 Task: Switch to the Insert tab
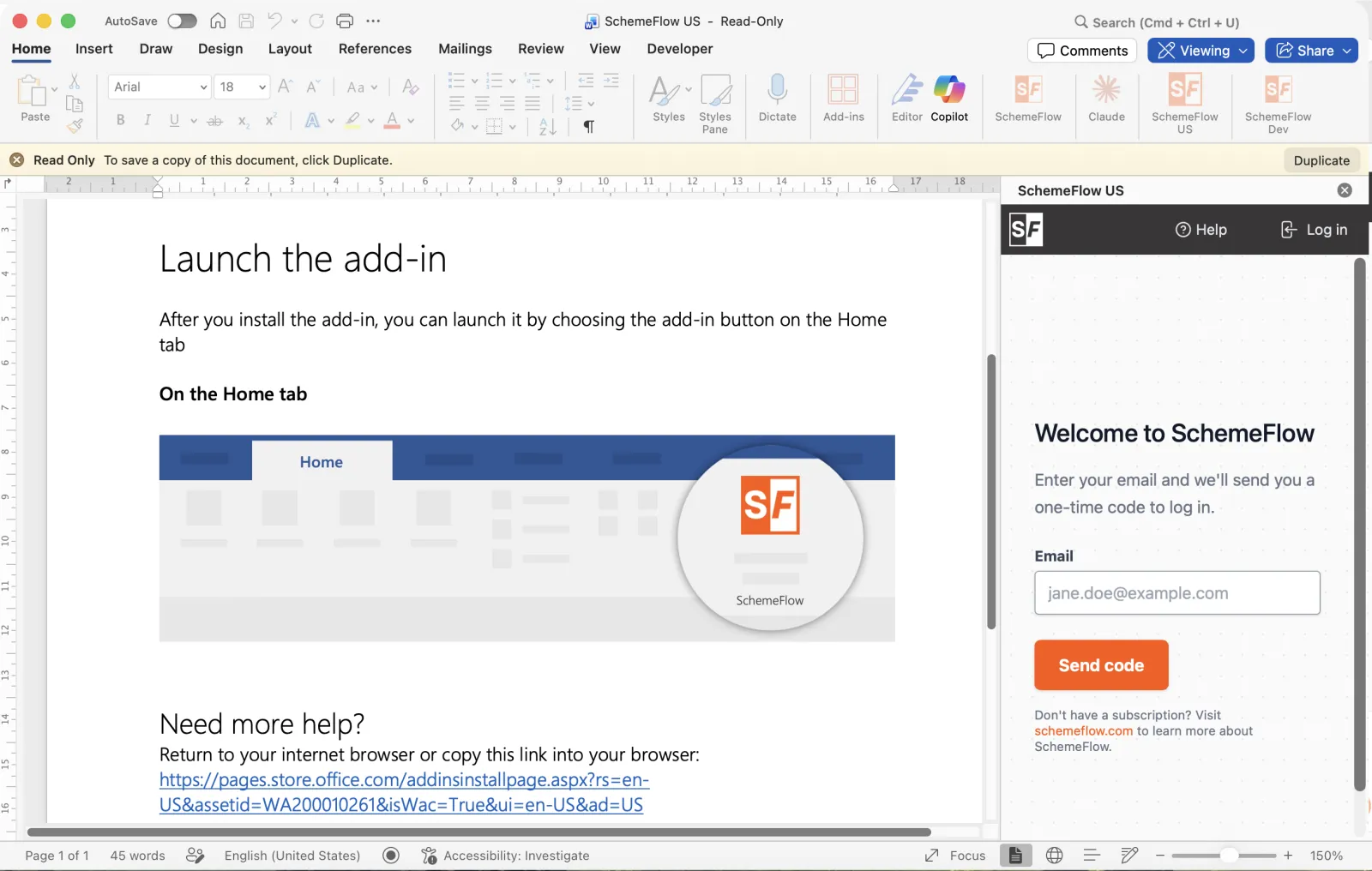pyautogui.click(x=93, y=49)
